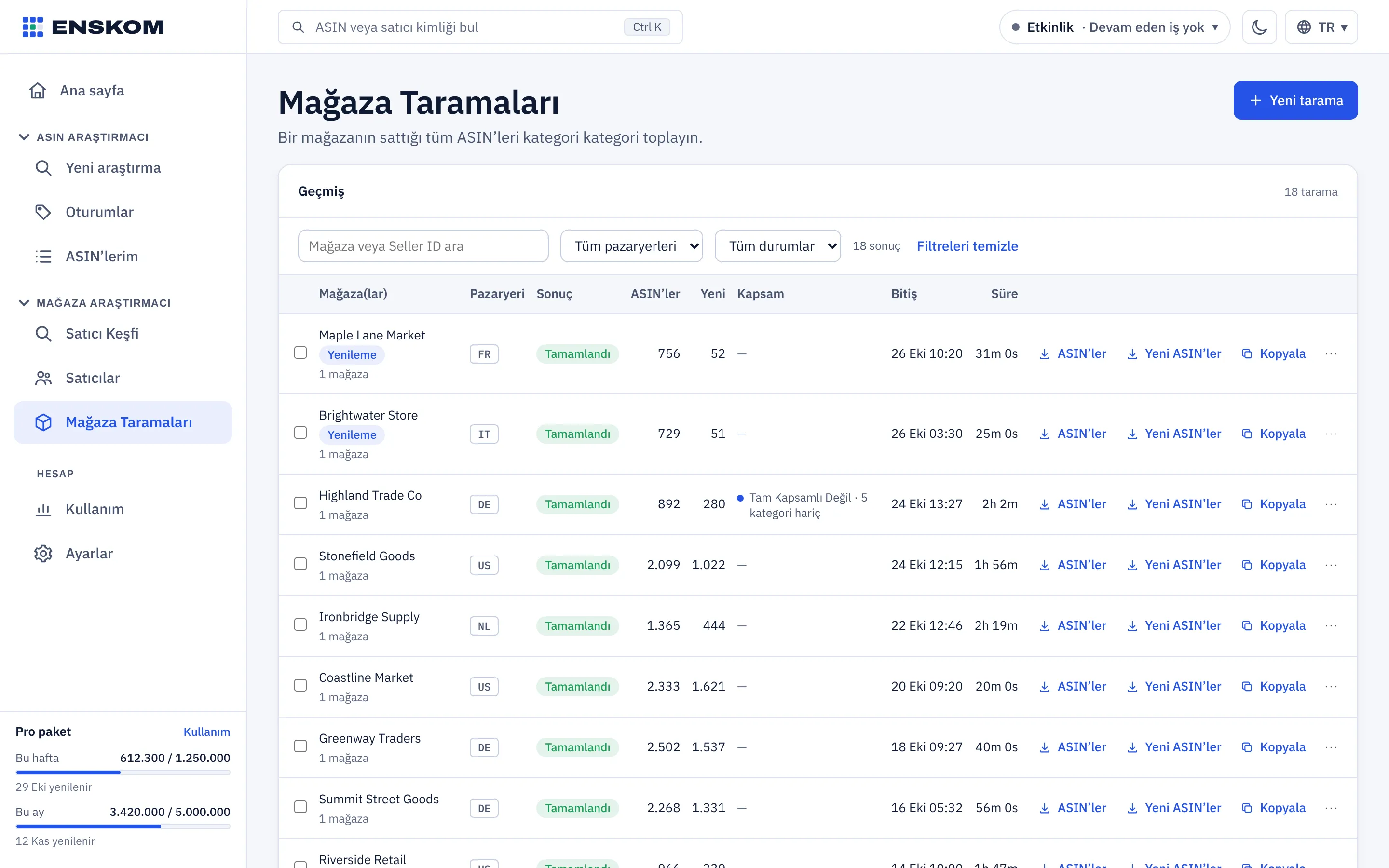Click the Satıcılar people icon
This screenshot has height=868, width=1389.
43,378
